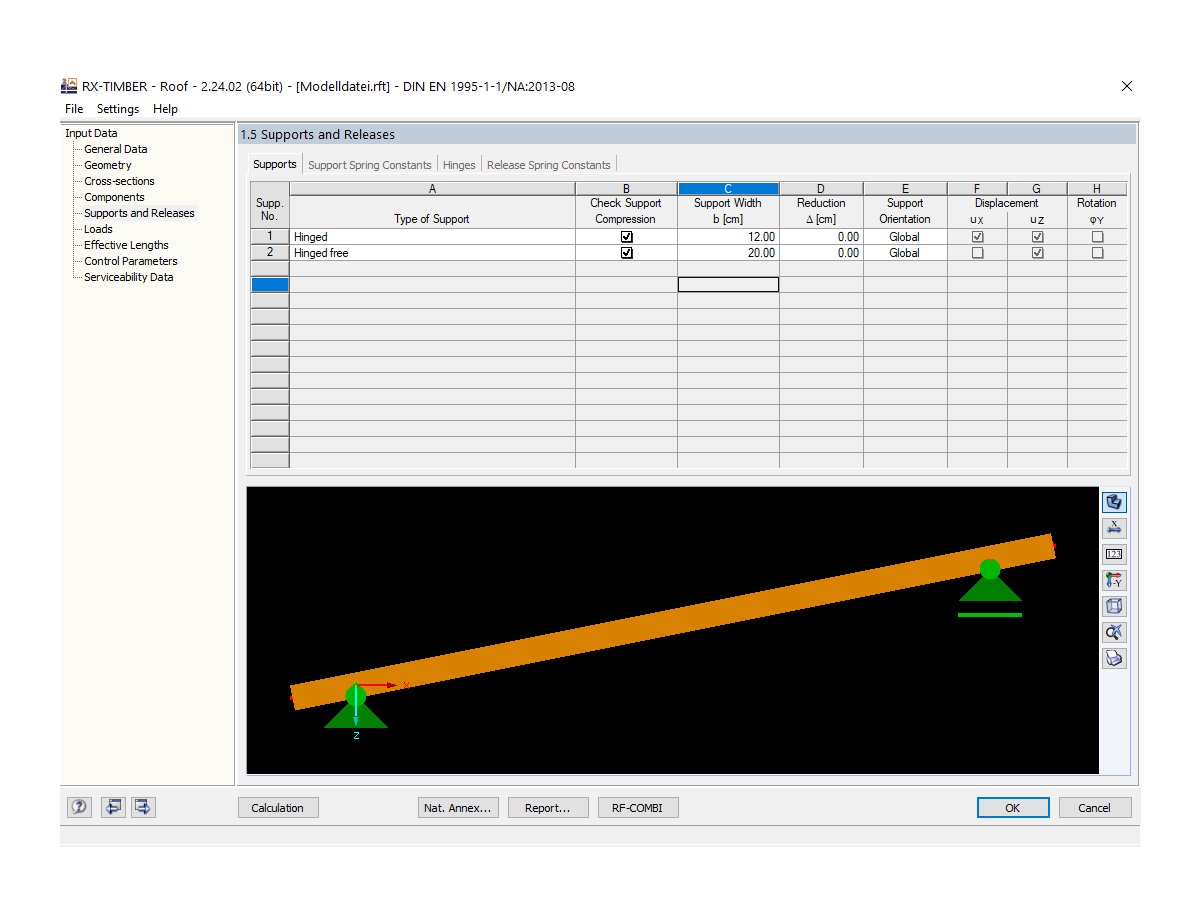Go to previous input window arrow icon
The width and height of the screenshot is (1200, 900).
pos(113,807)
